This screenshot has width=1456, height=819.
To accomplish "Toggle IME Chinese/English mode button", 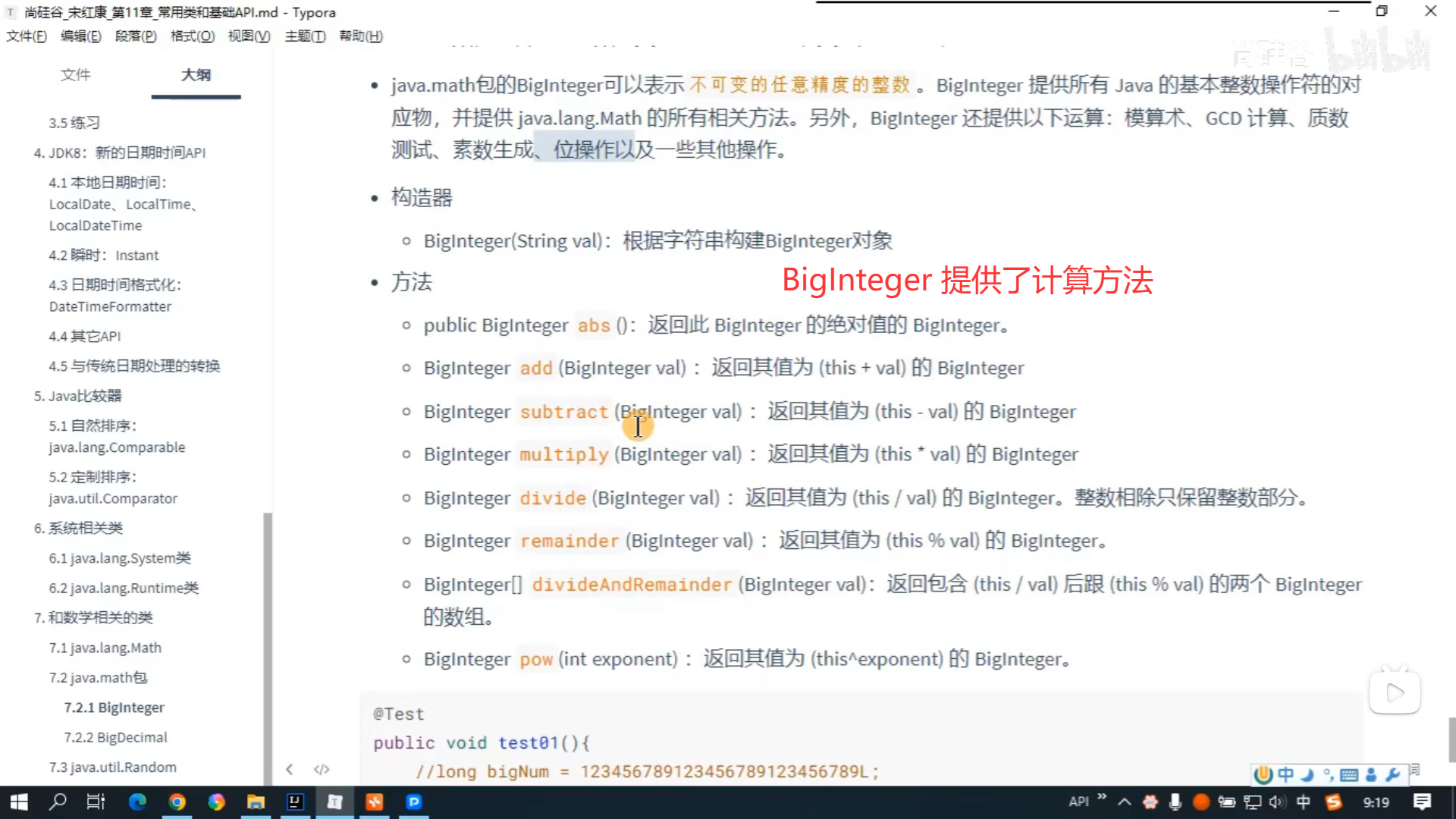I will click(1286, 774).
